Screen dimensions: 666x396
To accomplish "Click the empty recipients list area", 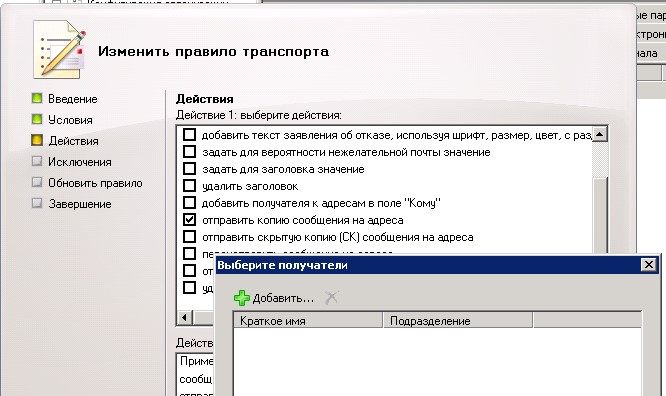I will [x=437, y=362].
